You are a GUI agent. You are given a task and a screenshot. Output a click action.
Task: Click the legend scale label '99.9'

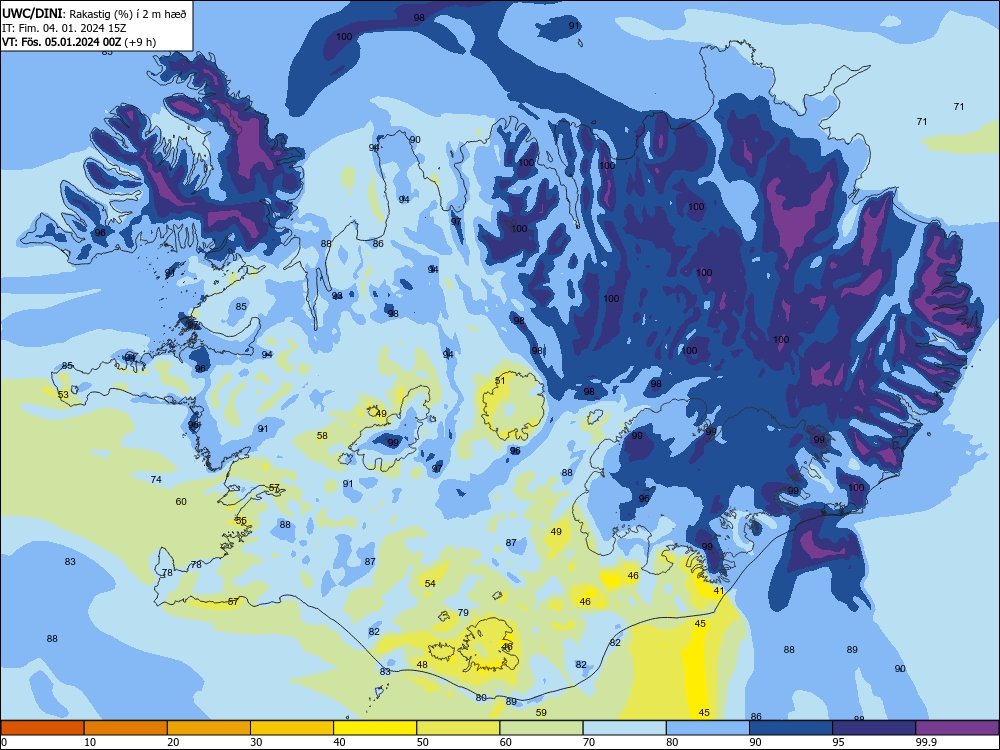coord(926,742)
